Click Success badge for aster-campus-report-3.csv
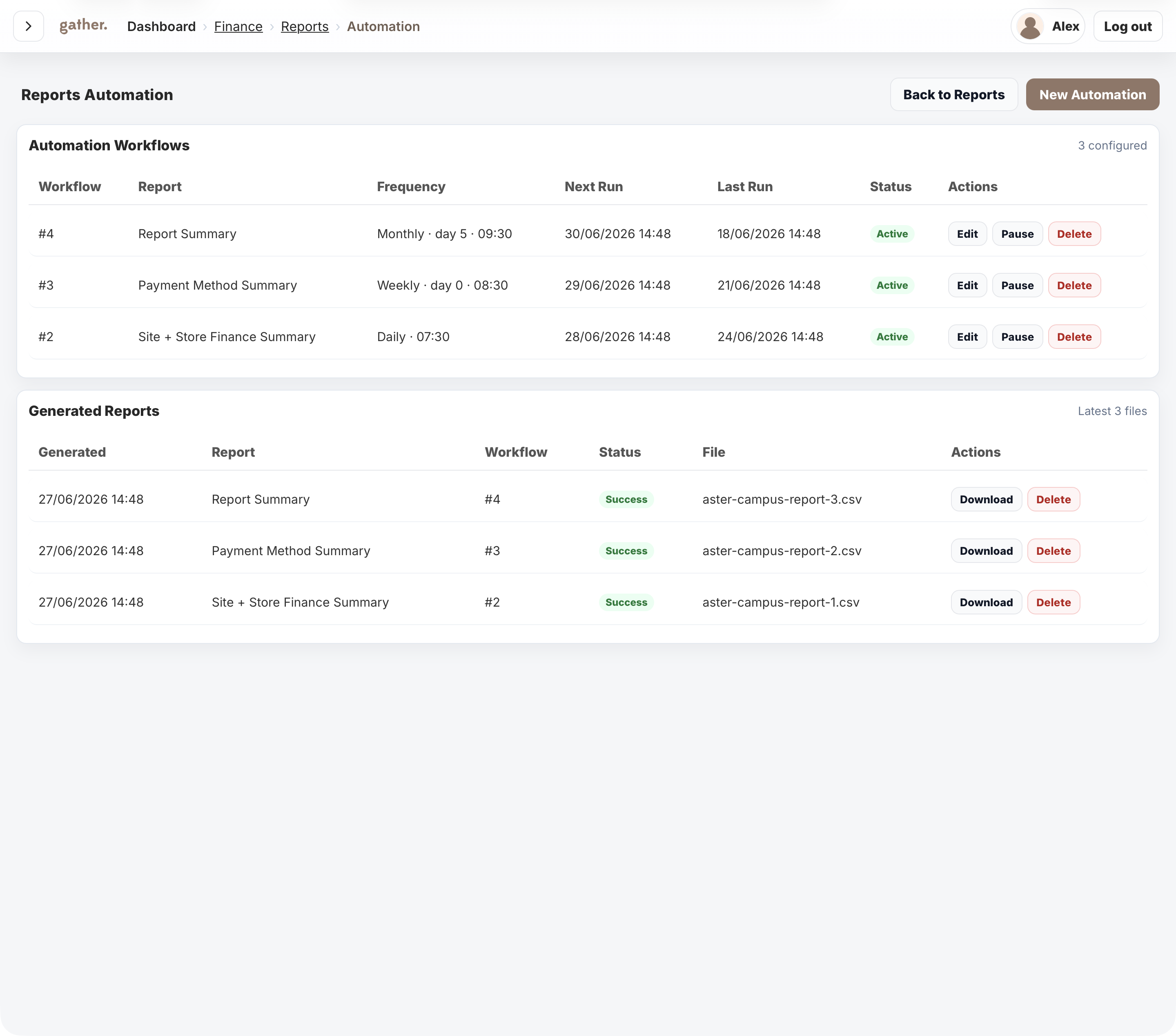 [626, 500]
